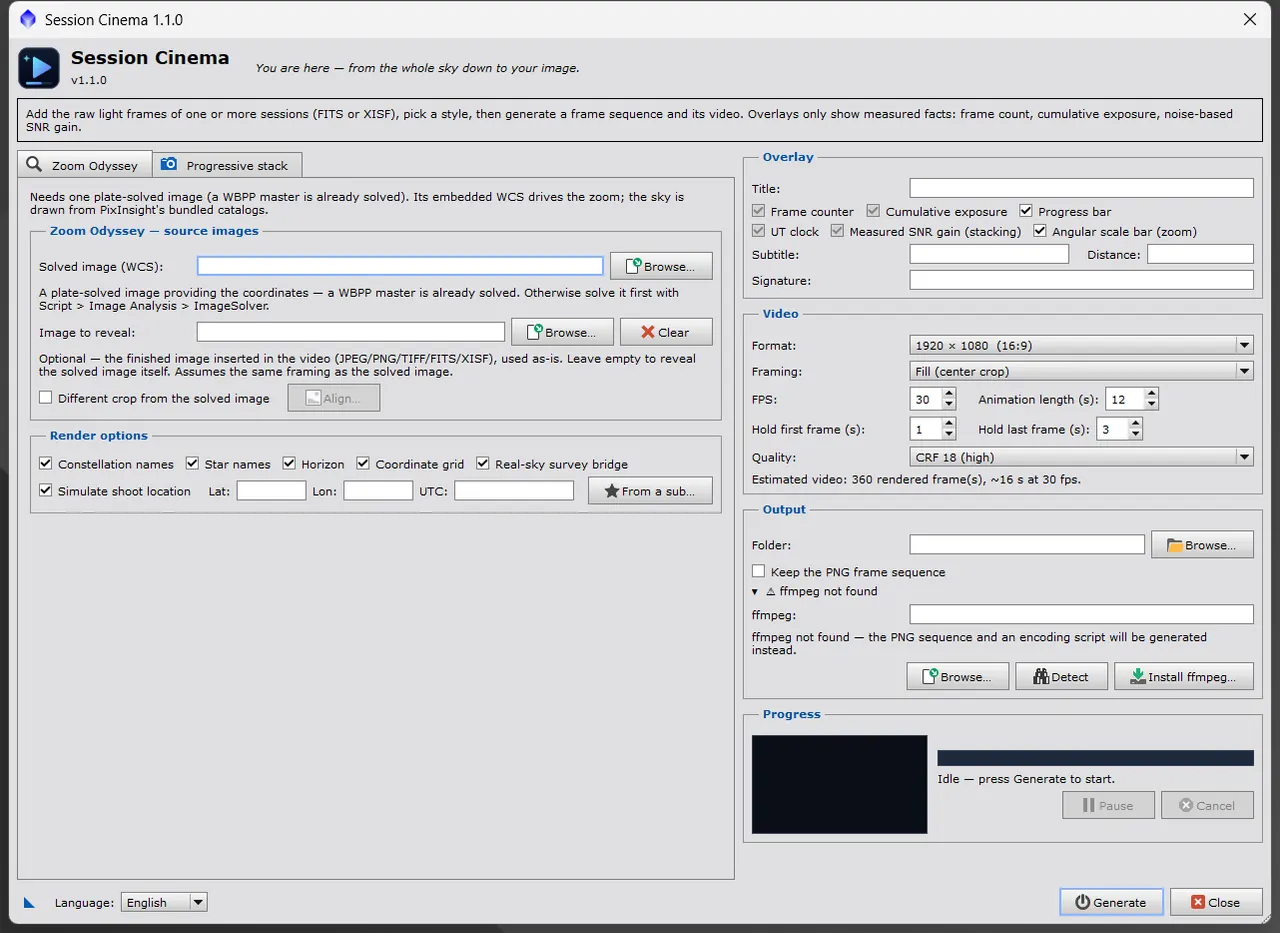
Task: Increase Animation length with up arrow
Action: [x=1151, y=394]
